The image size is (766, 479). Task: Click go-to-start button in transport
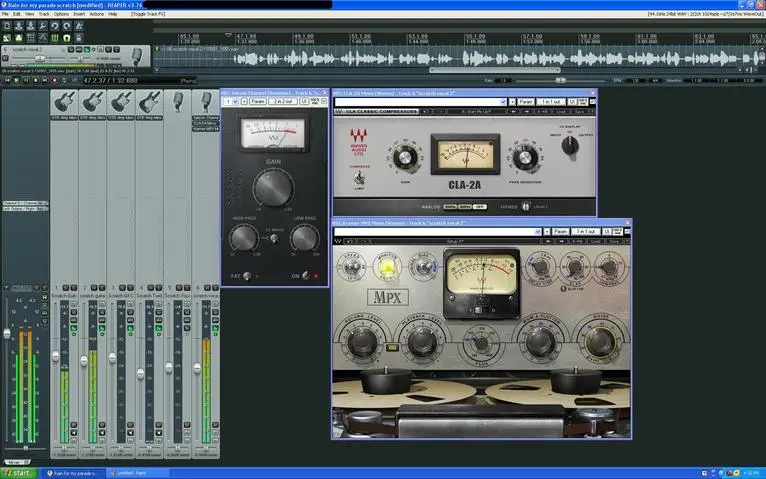(7, 80)
